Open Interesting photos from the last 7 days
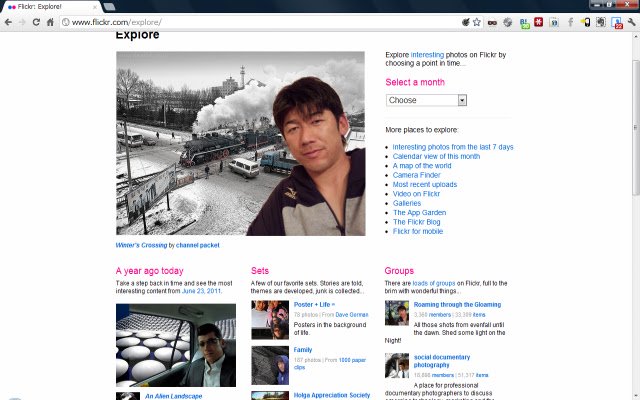Screen dimensions: 640x400 coord(453,147)
